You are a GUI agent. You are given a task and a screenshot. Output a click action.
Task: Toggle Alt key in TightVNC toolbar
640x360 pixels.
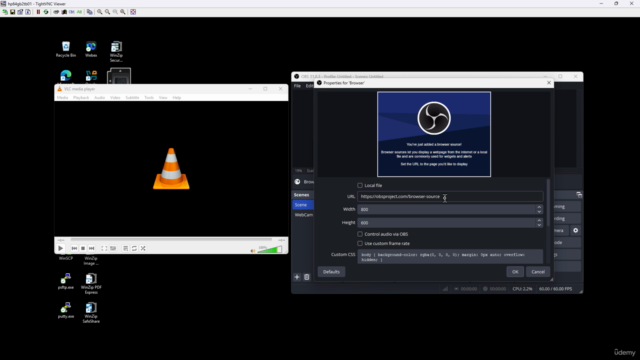(79, 12)
